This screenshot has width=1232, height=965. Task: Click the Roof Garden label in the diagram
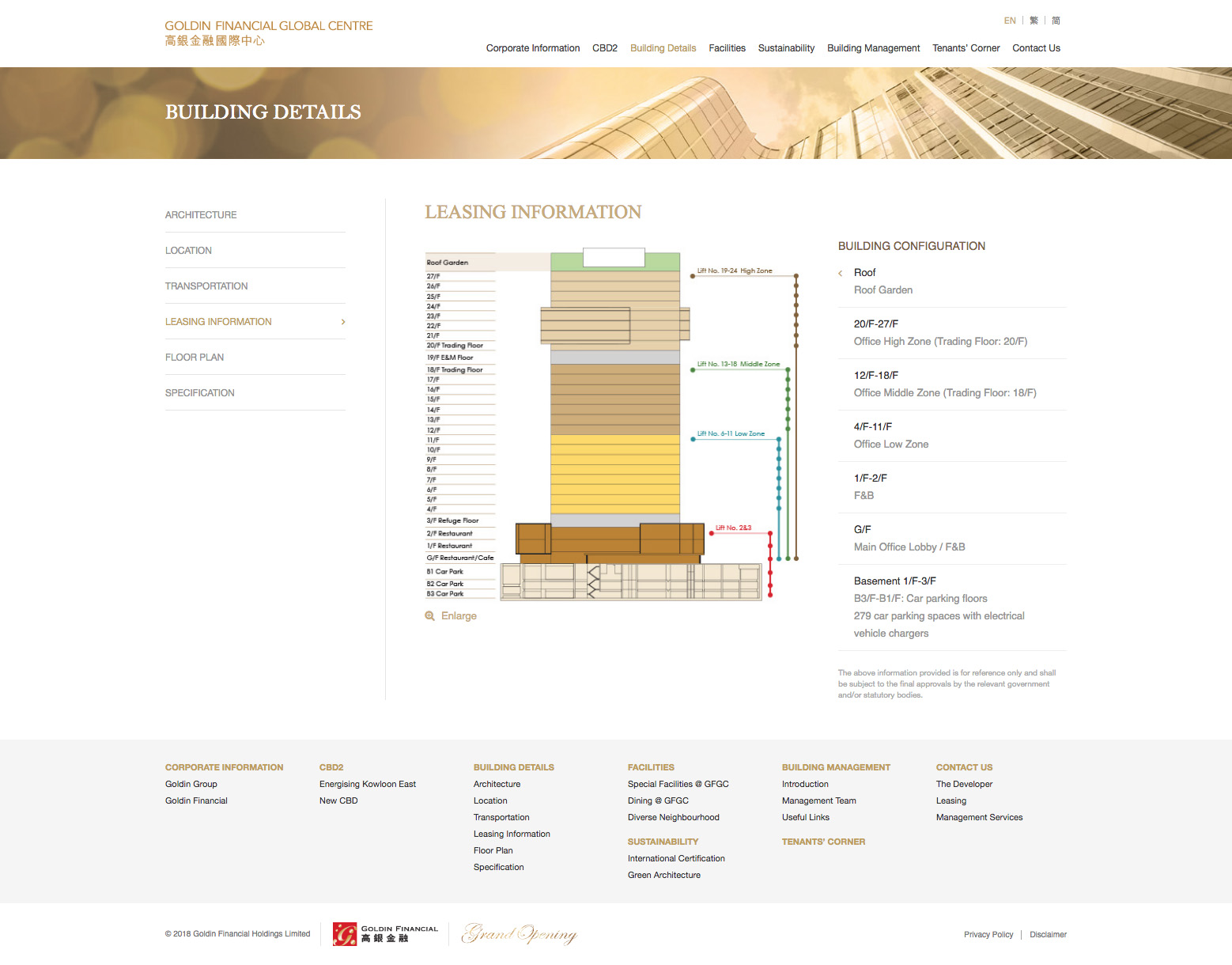point(448,263)
